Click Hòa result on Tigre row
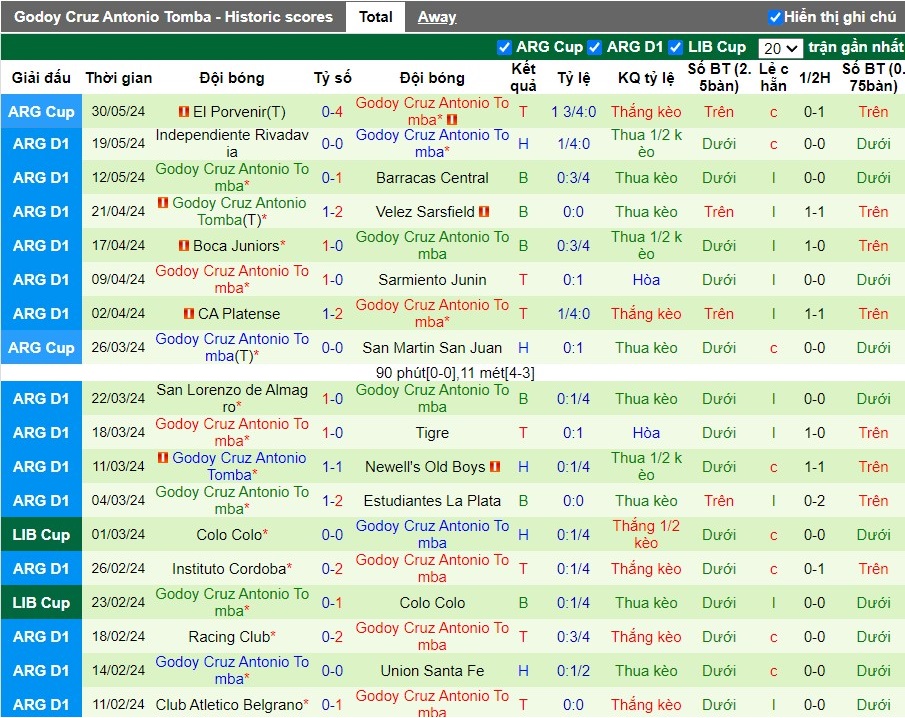Screen dimensions: 905x718 tap(646, 433)
